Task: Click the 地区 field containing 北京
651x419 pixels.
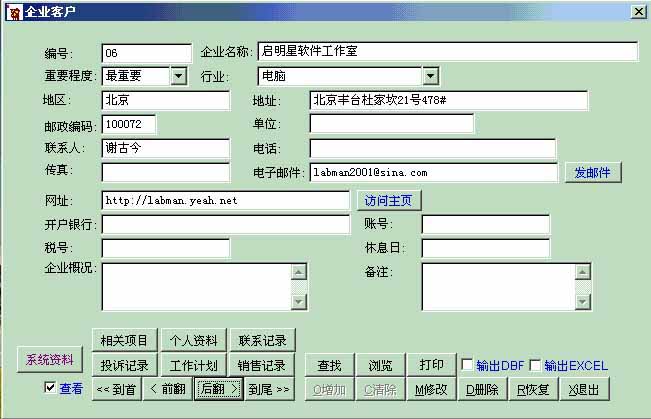Action: pos(166,100)
